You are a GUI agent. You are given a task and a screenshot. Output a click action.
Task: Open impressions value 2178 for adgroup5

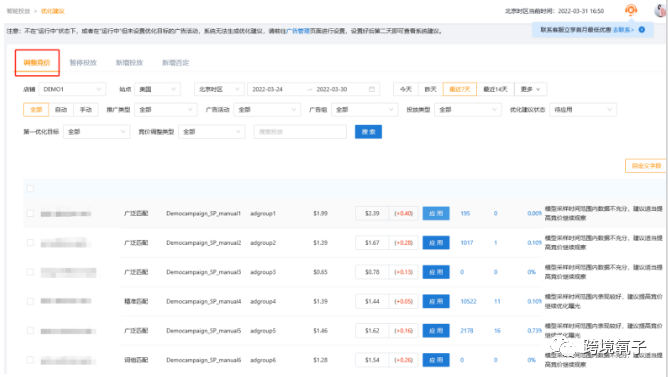pos(467,331)
